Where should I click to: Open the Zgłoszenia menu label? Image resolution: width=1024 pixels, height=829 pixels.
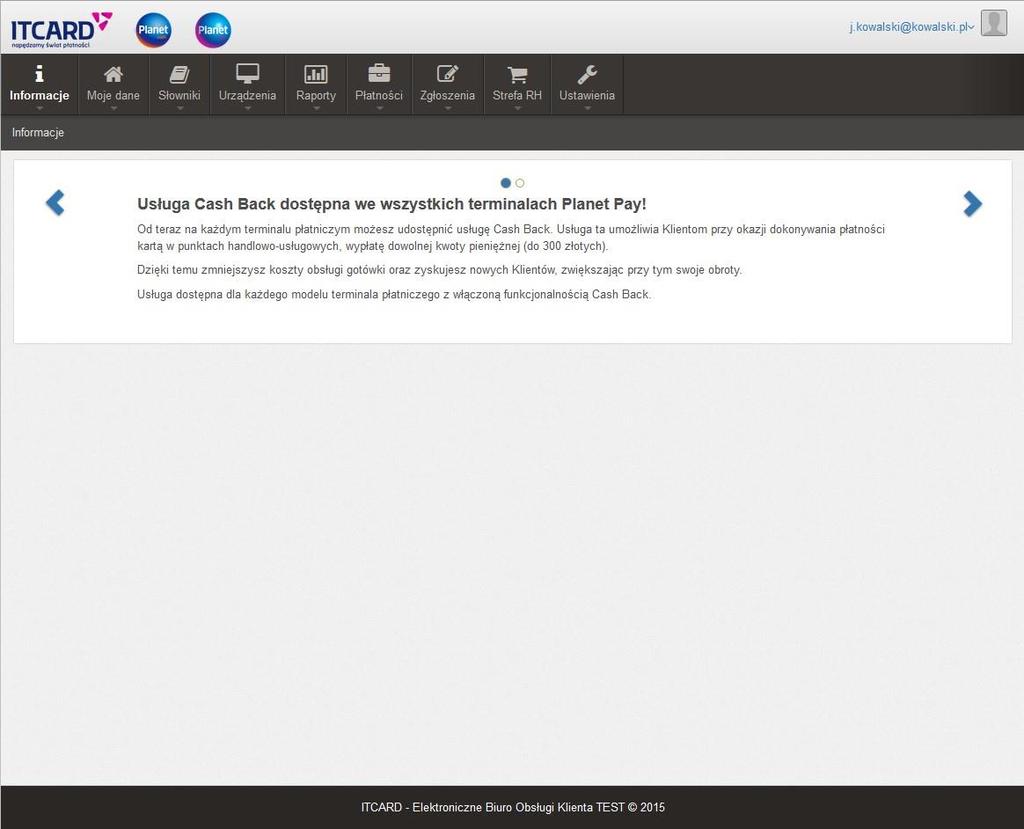tap(447, 95)
